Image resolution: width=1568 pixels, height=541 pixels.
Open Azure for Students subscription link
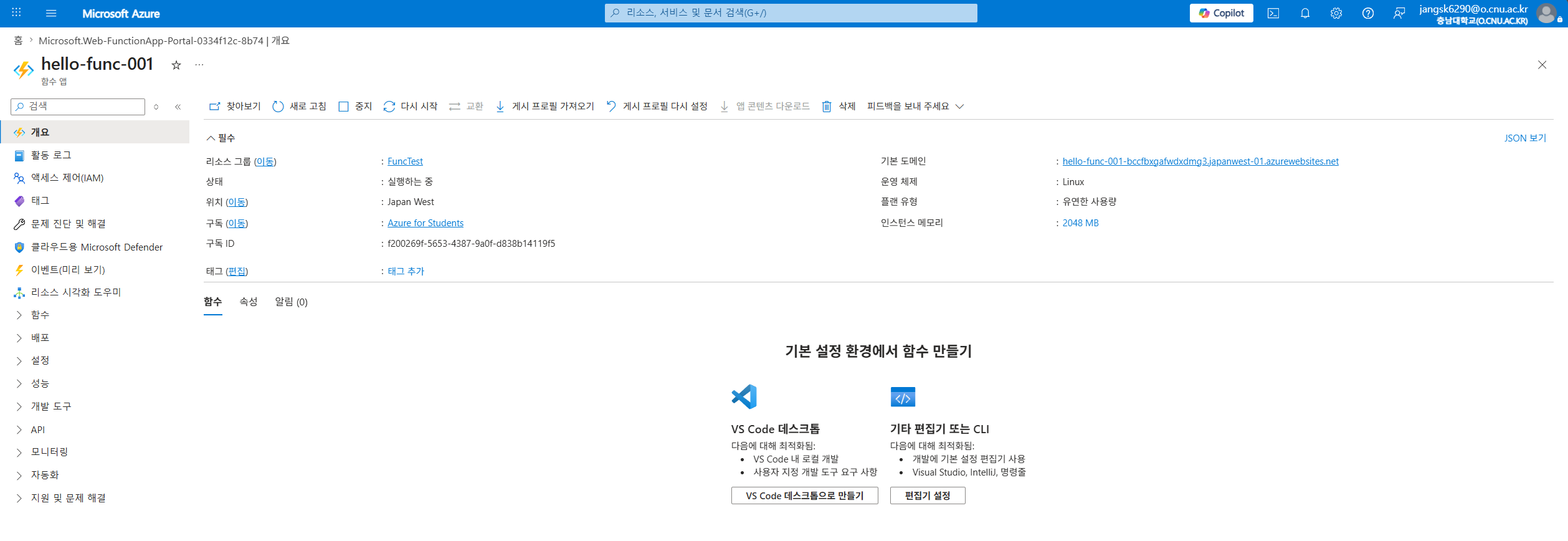[425, 223]
